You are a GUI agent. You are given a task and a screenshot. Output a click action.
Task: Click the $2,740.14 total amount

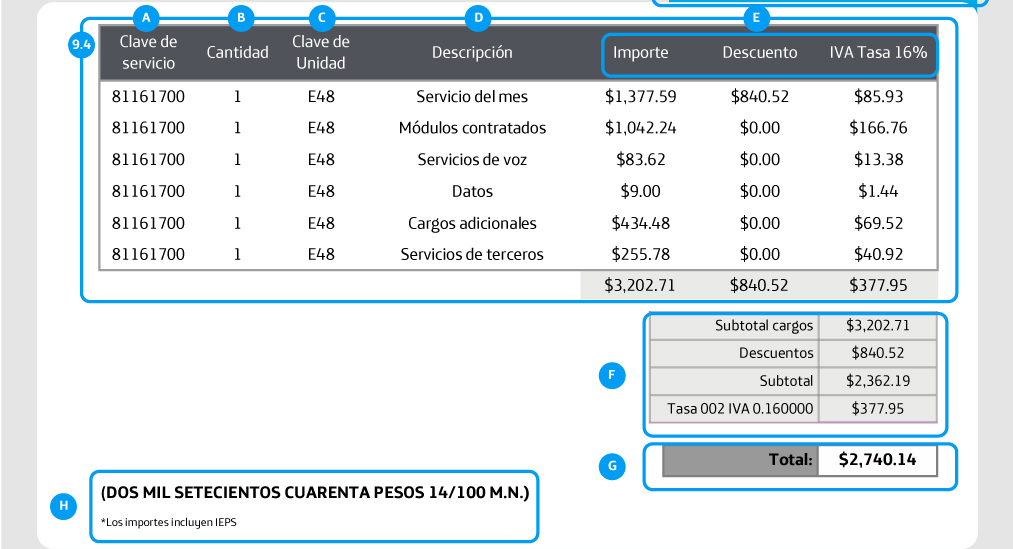click(x=876, y=460)
